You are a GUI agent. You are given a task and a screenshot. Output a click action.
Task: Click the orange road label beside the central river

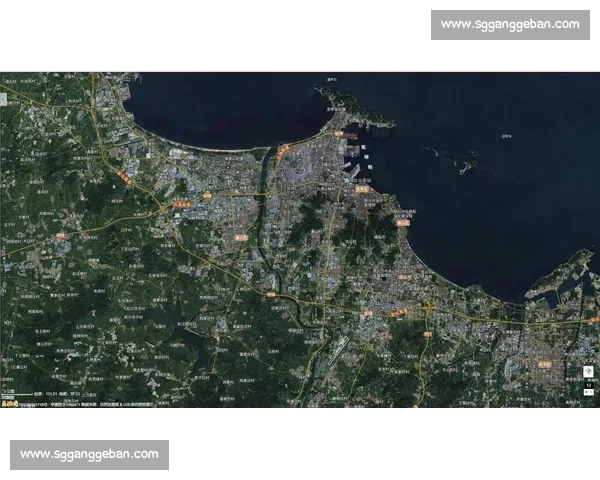point(240,236)
